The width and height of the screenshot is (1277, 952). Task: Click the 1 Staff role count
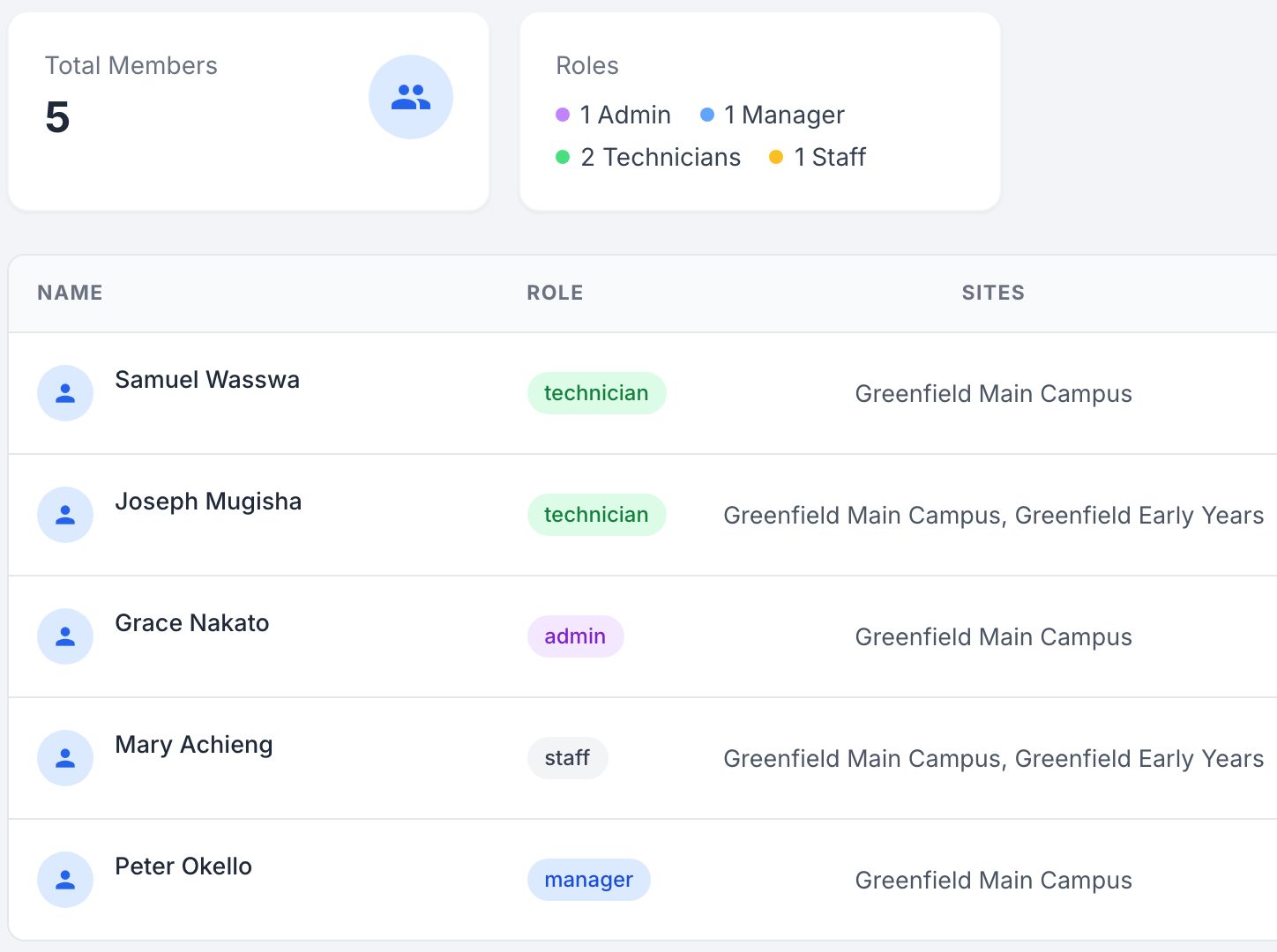(x=830, y=157)
